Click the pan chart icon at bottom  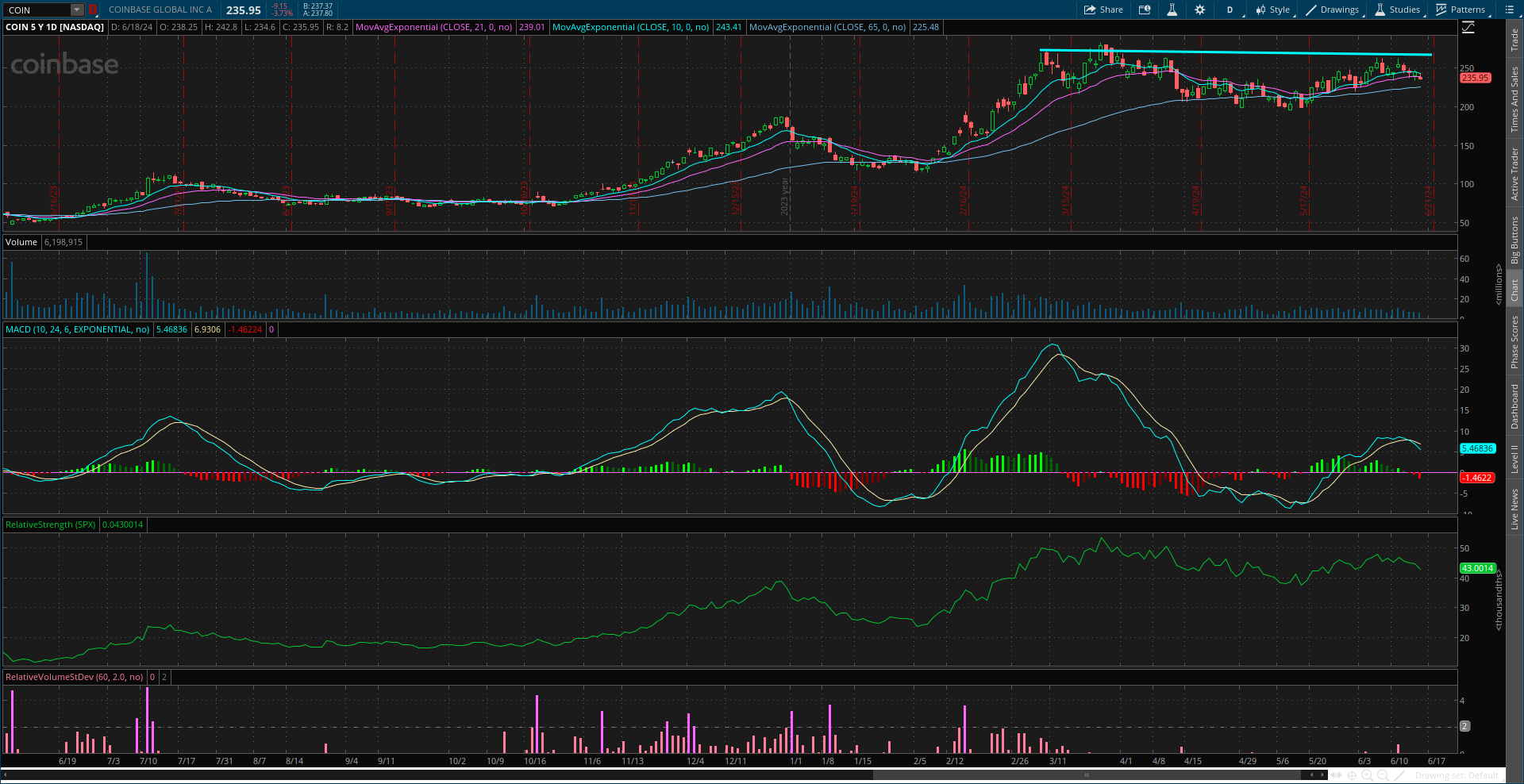coord(1336,775)
